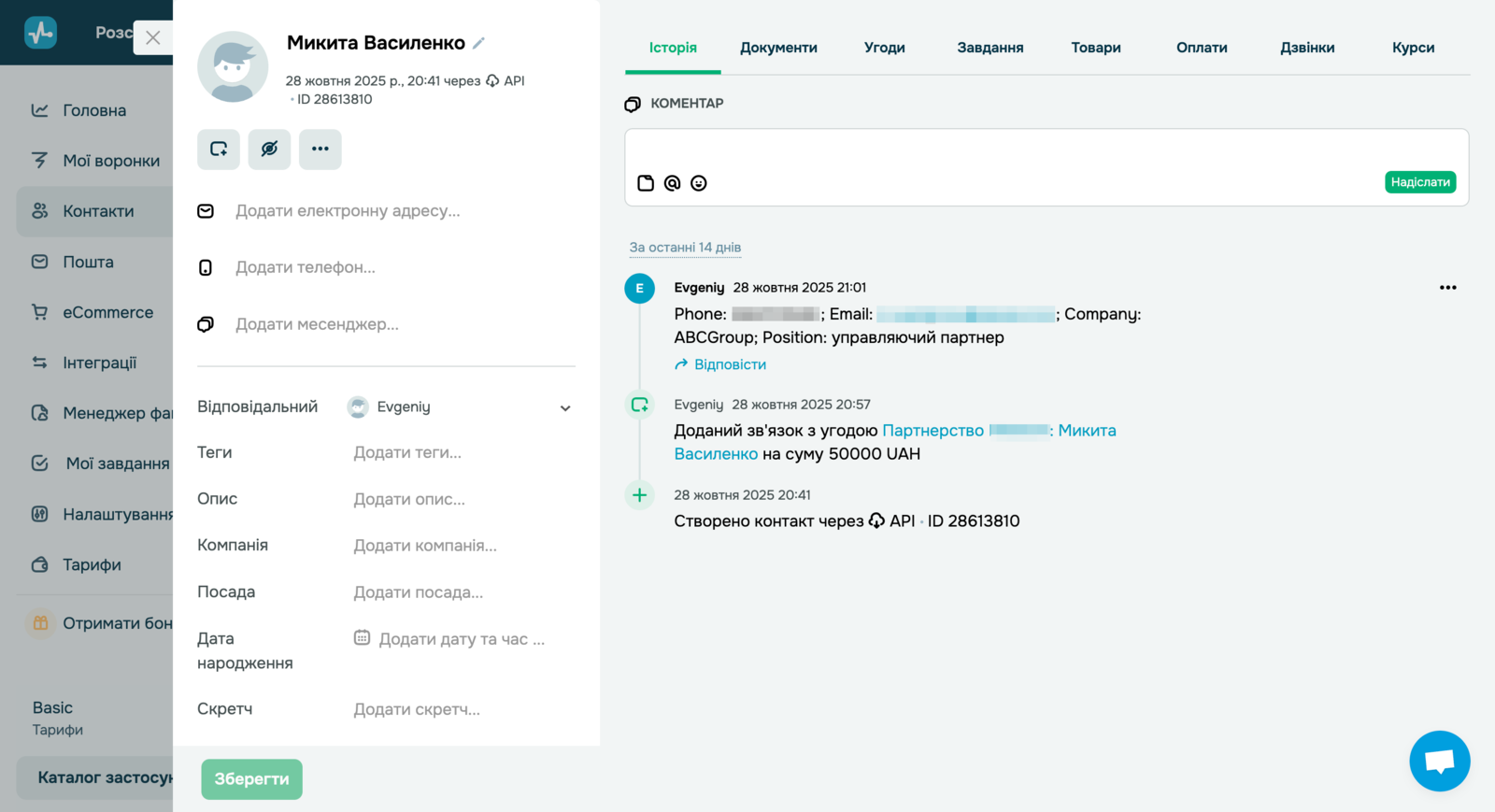Click the Тарифи sidebar icon

(40, 564)
